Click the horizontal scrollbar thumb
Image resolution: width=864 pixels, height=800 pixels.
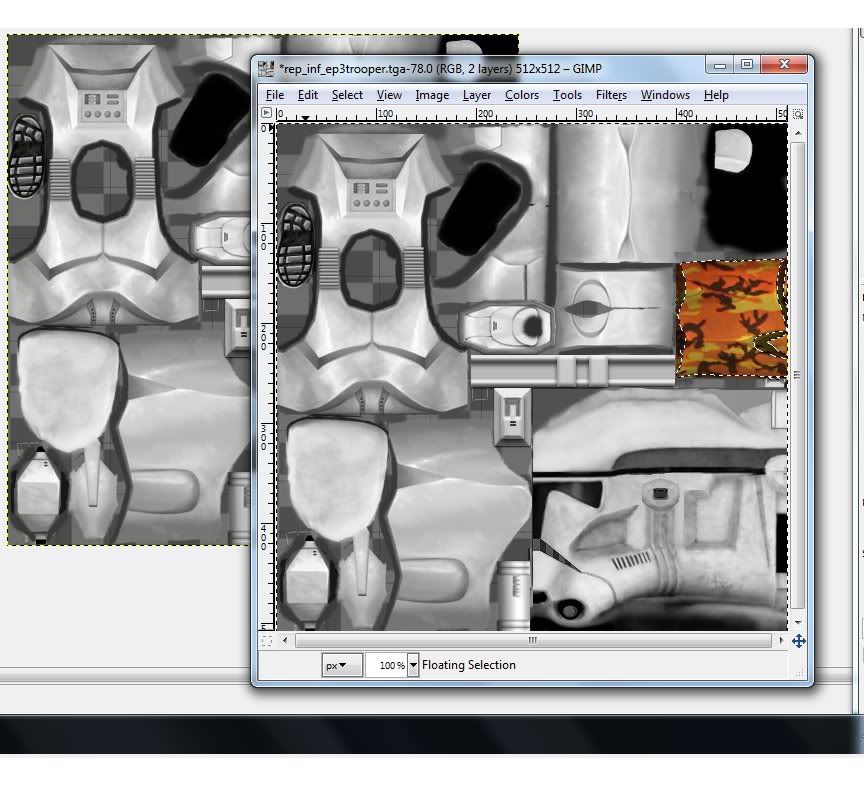(533, 640)
